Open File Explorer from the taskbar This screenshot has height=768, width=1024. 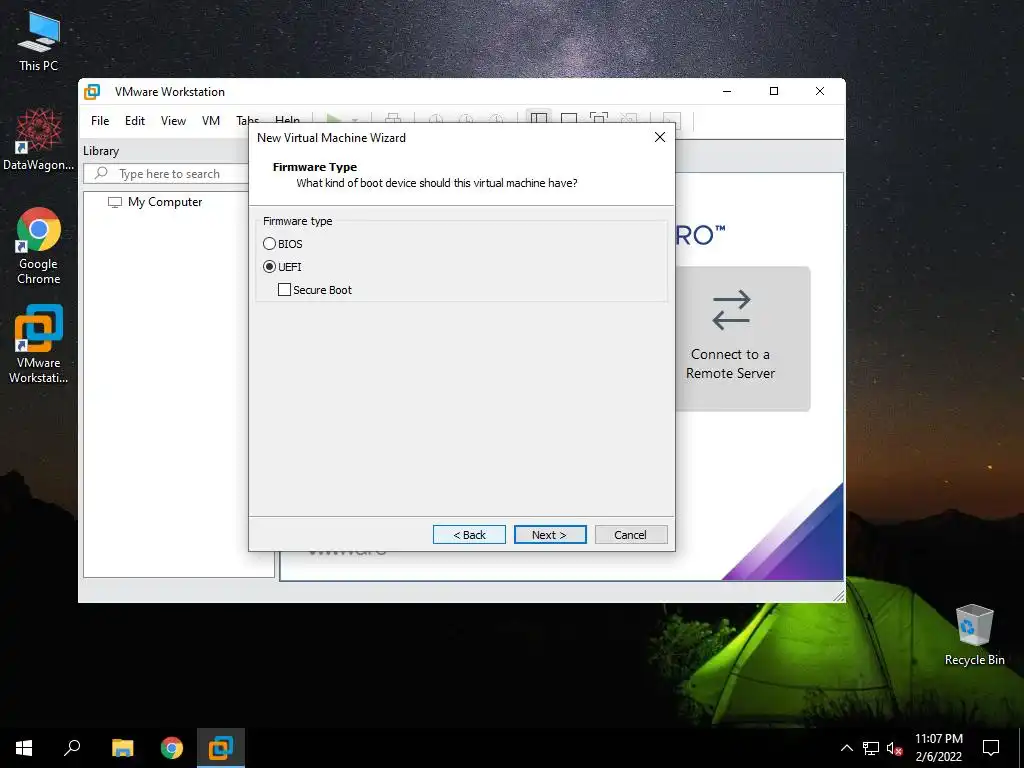coord(122,748)
